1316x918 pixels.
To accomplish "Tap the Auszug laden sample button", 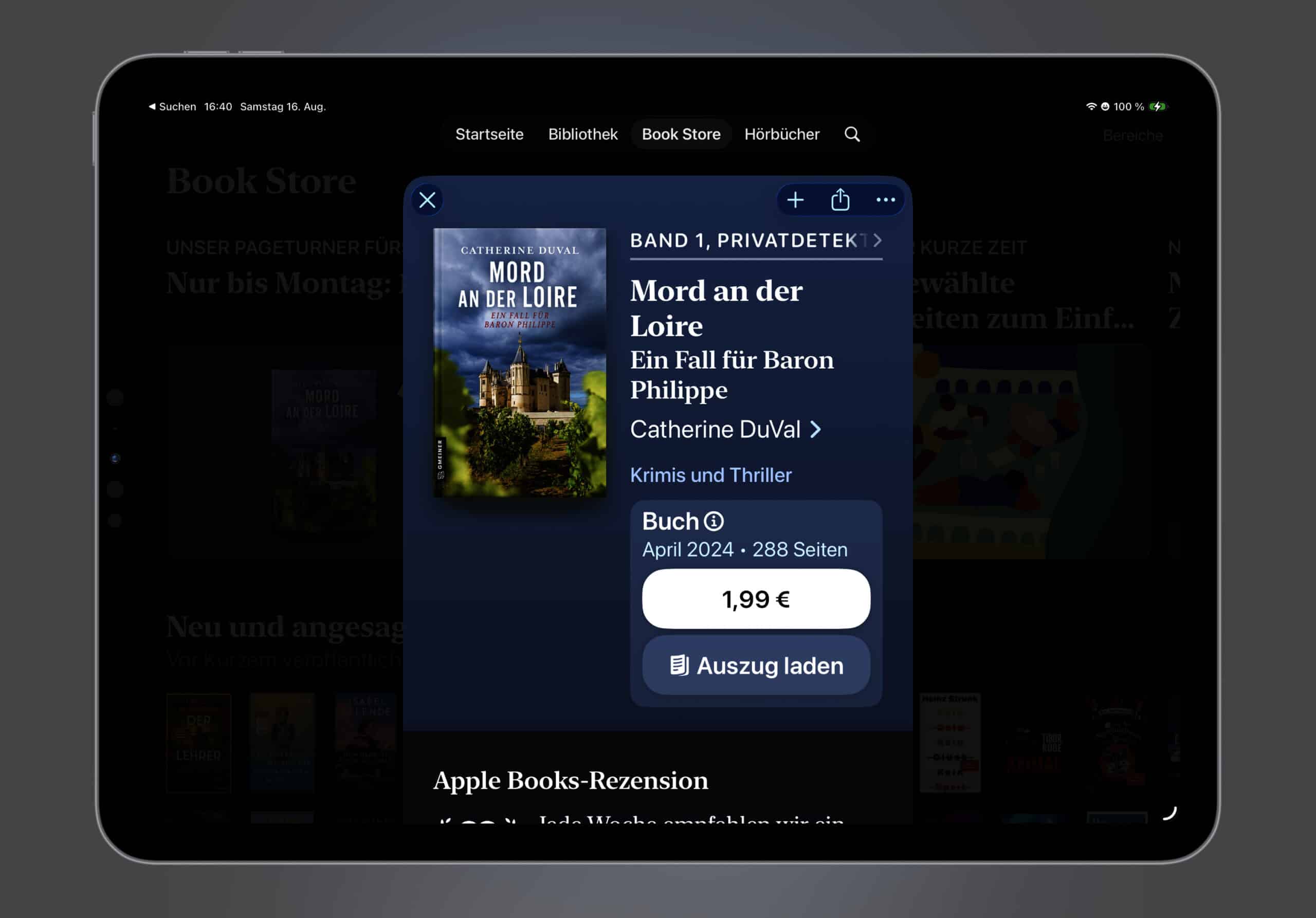I will (x=756, y=666).
